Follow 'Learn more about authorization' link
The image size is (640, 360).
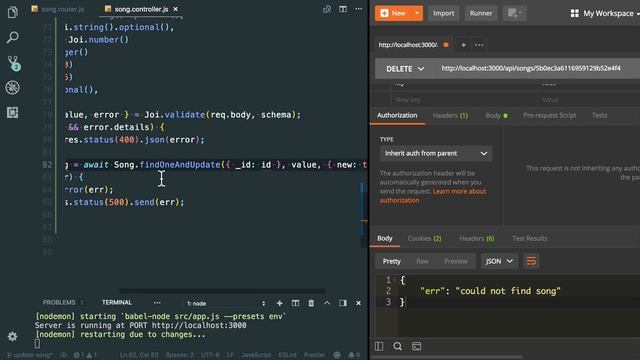click(x=433, y=196)
